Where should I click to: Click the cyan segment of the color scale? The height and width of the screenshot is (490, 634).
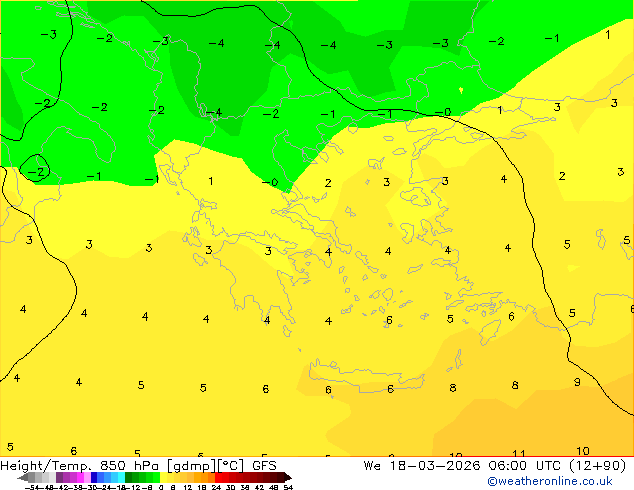tap(121, 477)
